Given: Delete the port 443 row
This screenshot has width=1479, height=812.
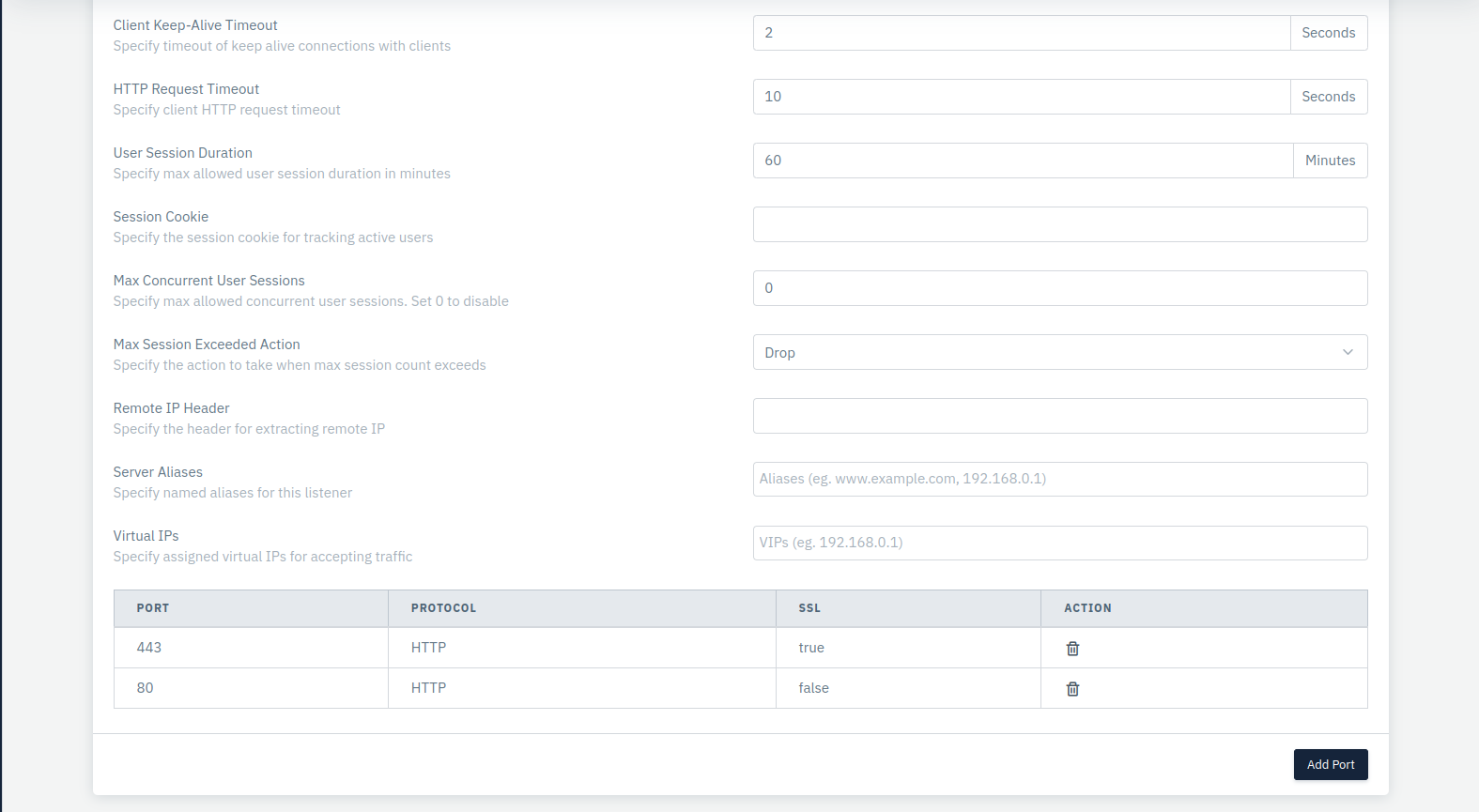Looking at the screenshot, I should [x=1072, y=649].
